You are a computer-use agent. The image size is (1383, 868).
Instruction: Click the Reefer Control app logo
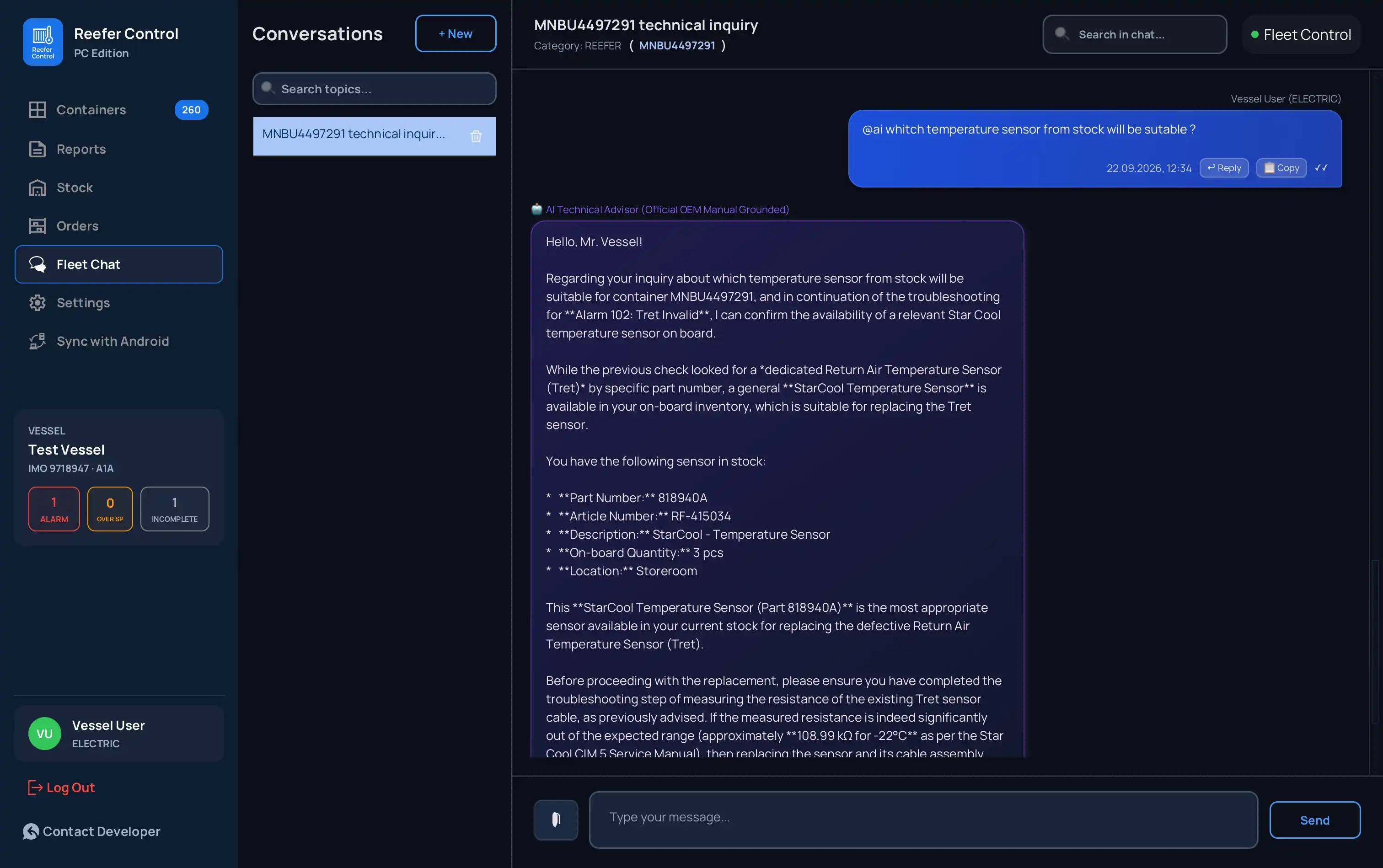coord(43,43)
